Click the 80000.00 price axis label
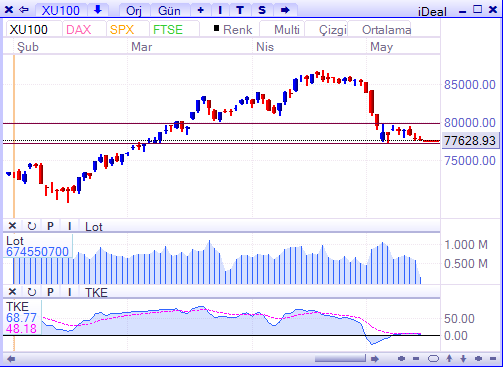 469,123
